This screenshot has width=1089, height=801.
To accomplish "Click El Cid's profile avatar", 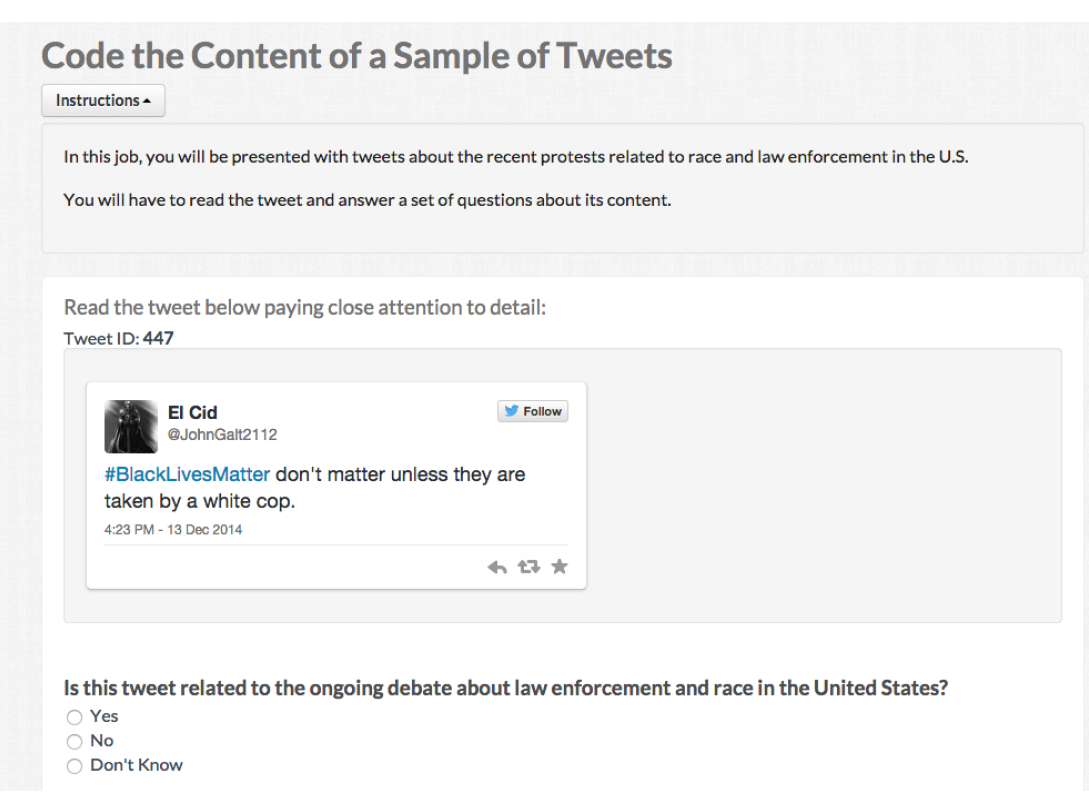I will pos(131,426).
